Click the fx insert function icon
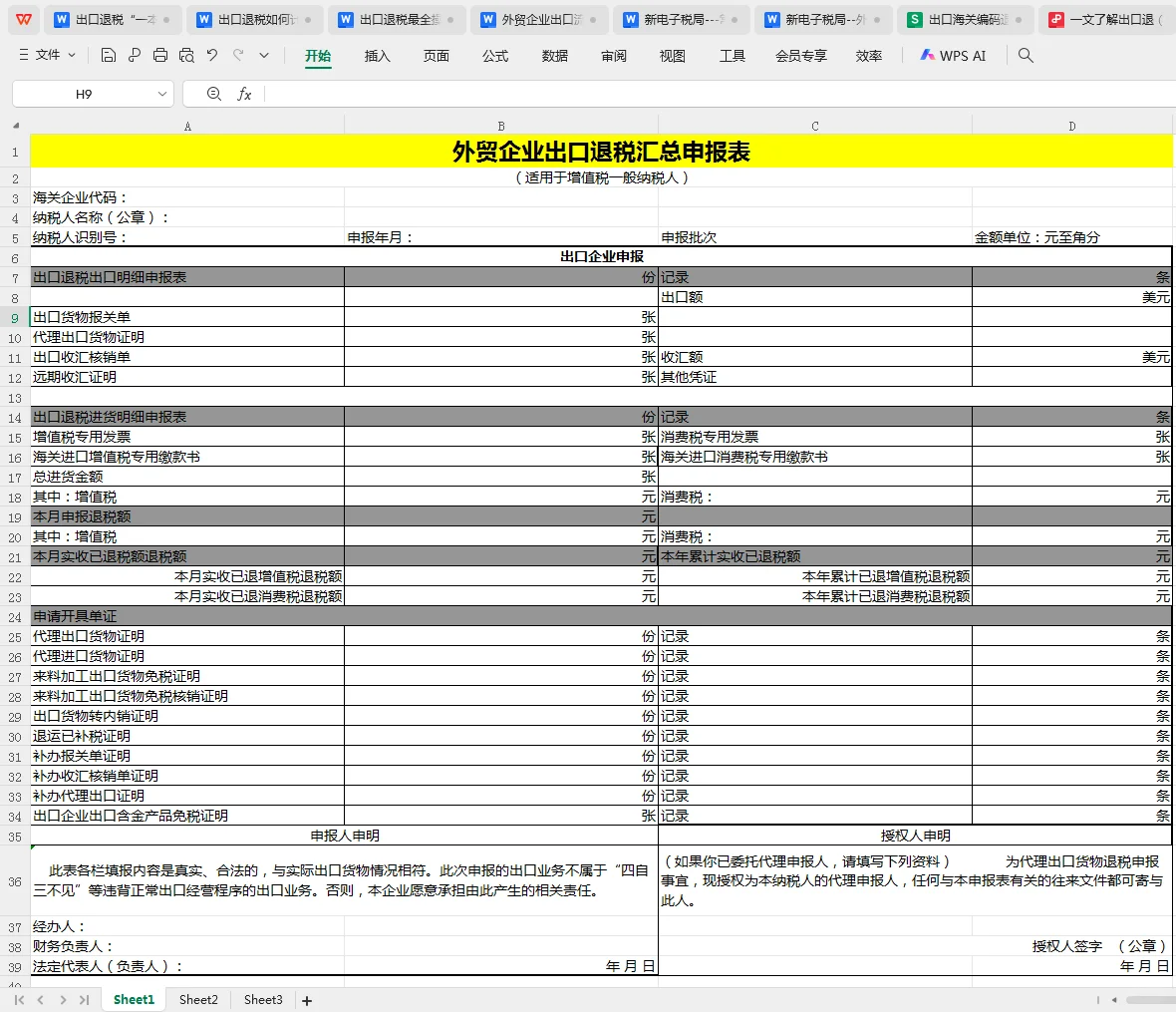 tap(244, 94)
